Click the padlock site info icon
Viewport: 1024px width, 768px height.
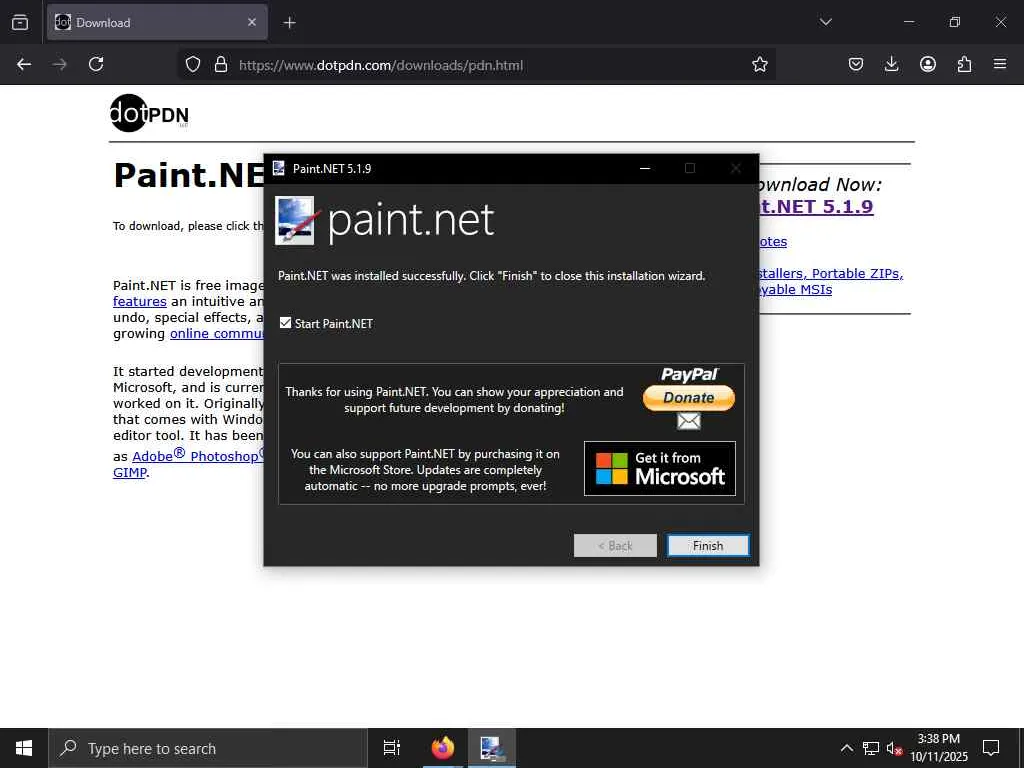click(x=221, y=65)
